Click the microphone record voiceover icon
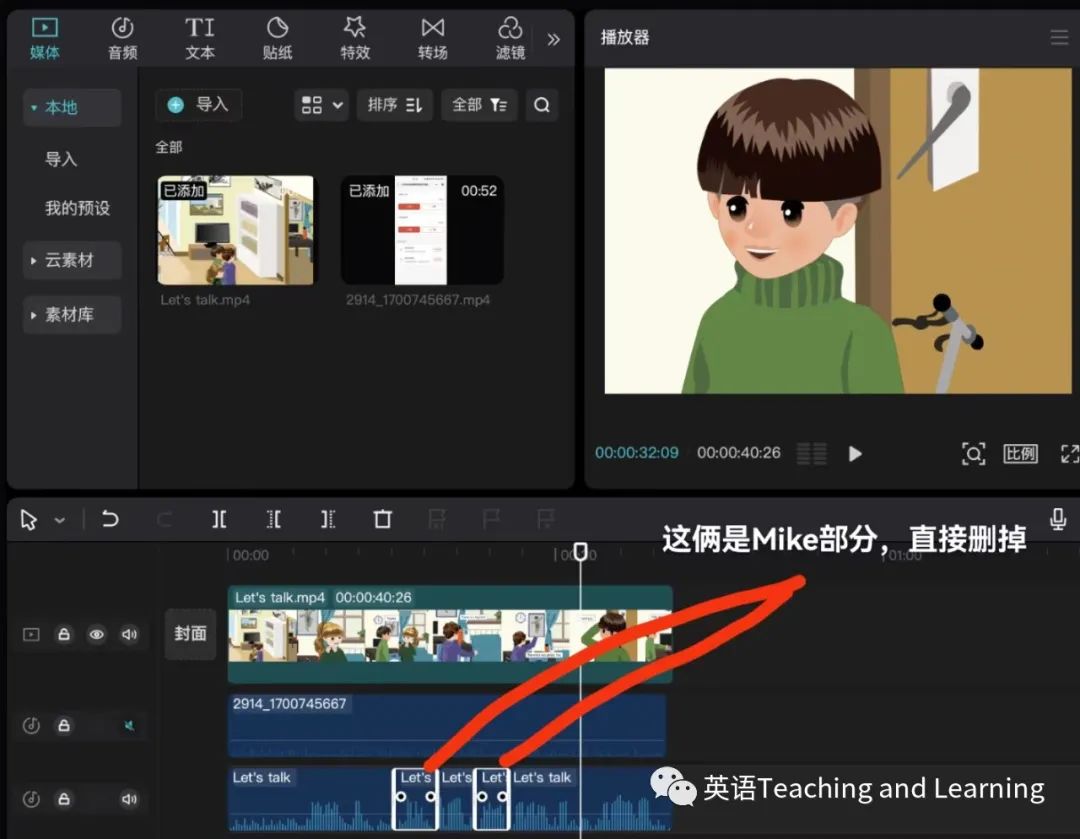1080x839 pixels. click(x=1058, y=519)
